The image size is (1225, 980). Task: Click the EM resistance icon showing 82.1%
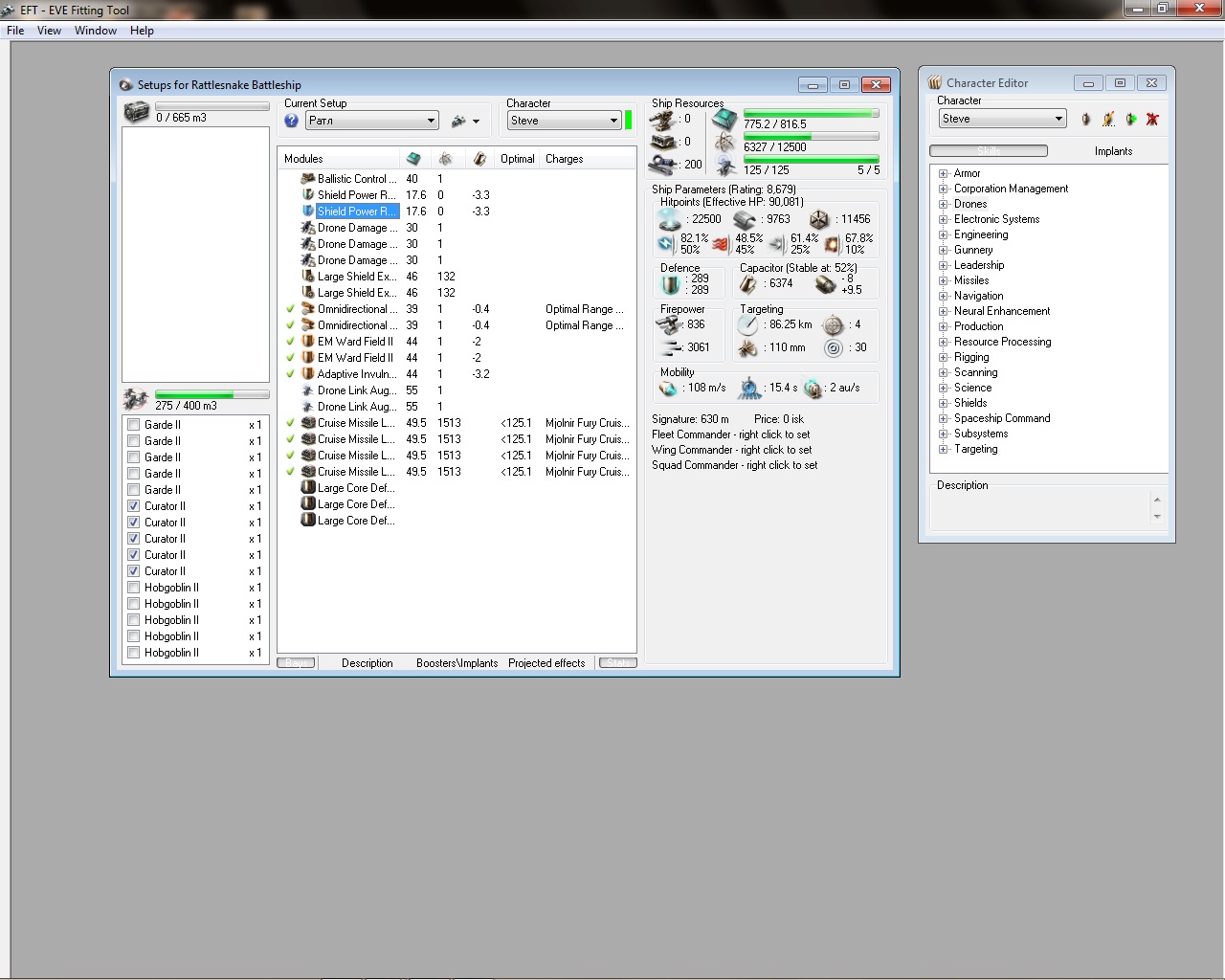666,244
